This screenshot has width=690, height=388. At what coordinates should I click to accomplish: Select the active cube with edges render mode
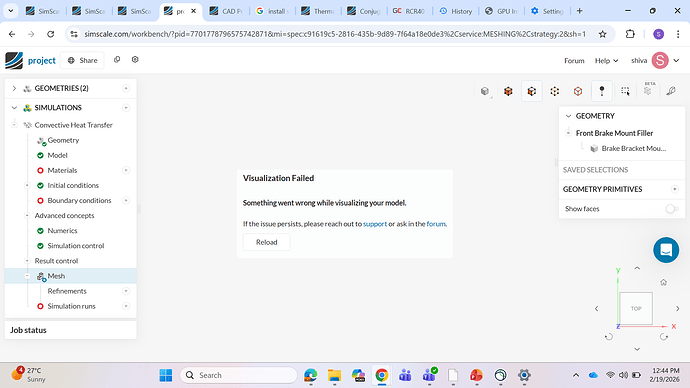tap(532, 91)
